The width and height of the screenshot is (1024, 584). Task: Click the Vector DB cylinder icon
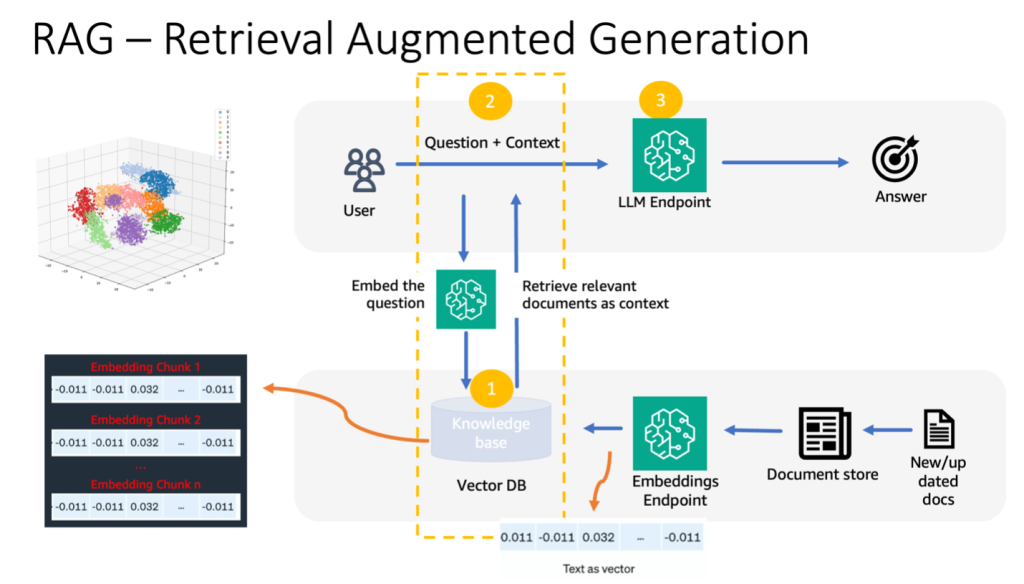point(490,428)
